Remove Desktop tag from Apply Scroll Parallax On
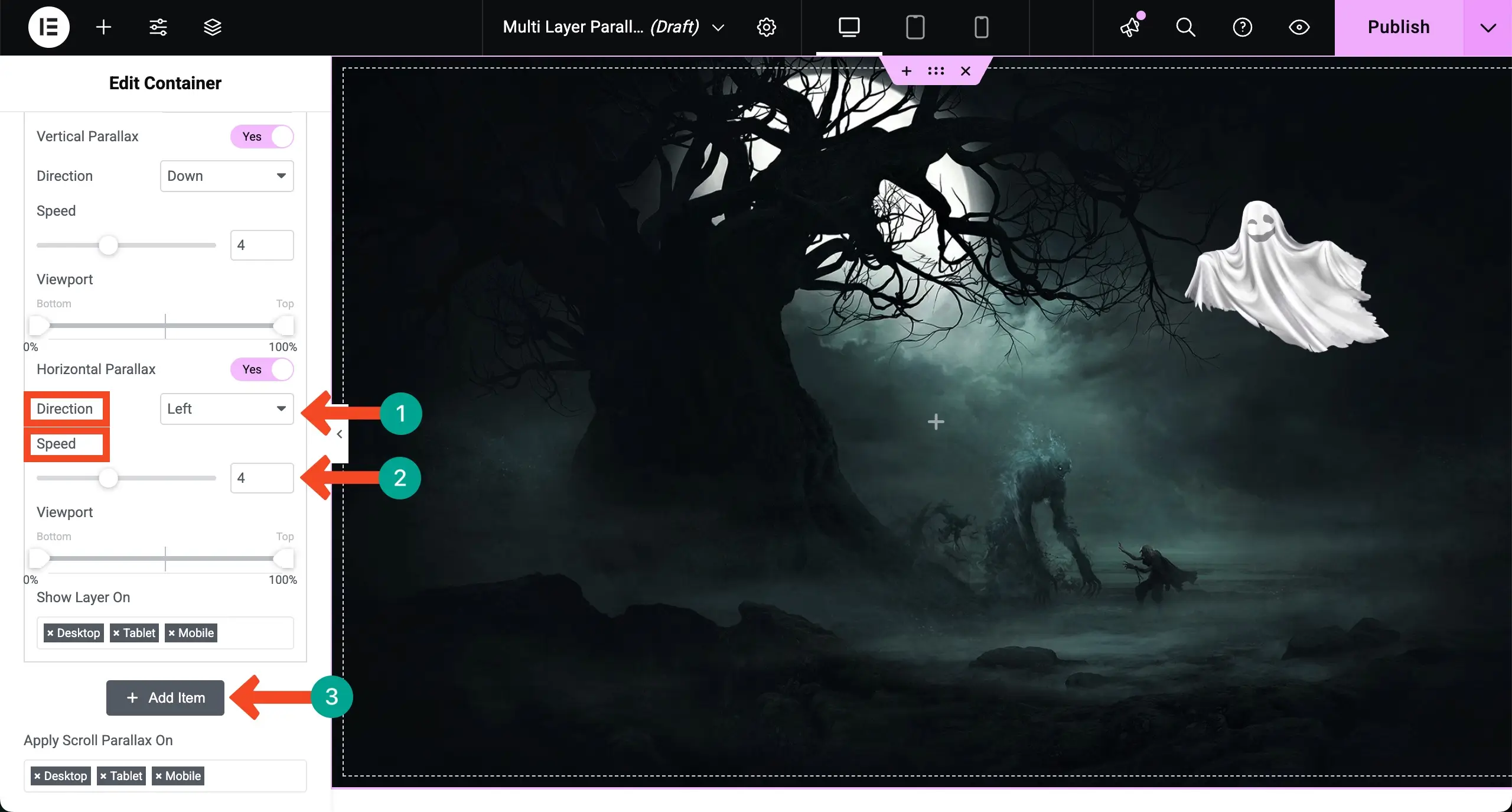Image resolution: width=1512 pixels, height=812 pixels. (37, 776)
